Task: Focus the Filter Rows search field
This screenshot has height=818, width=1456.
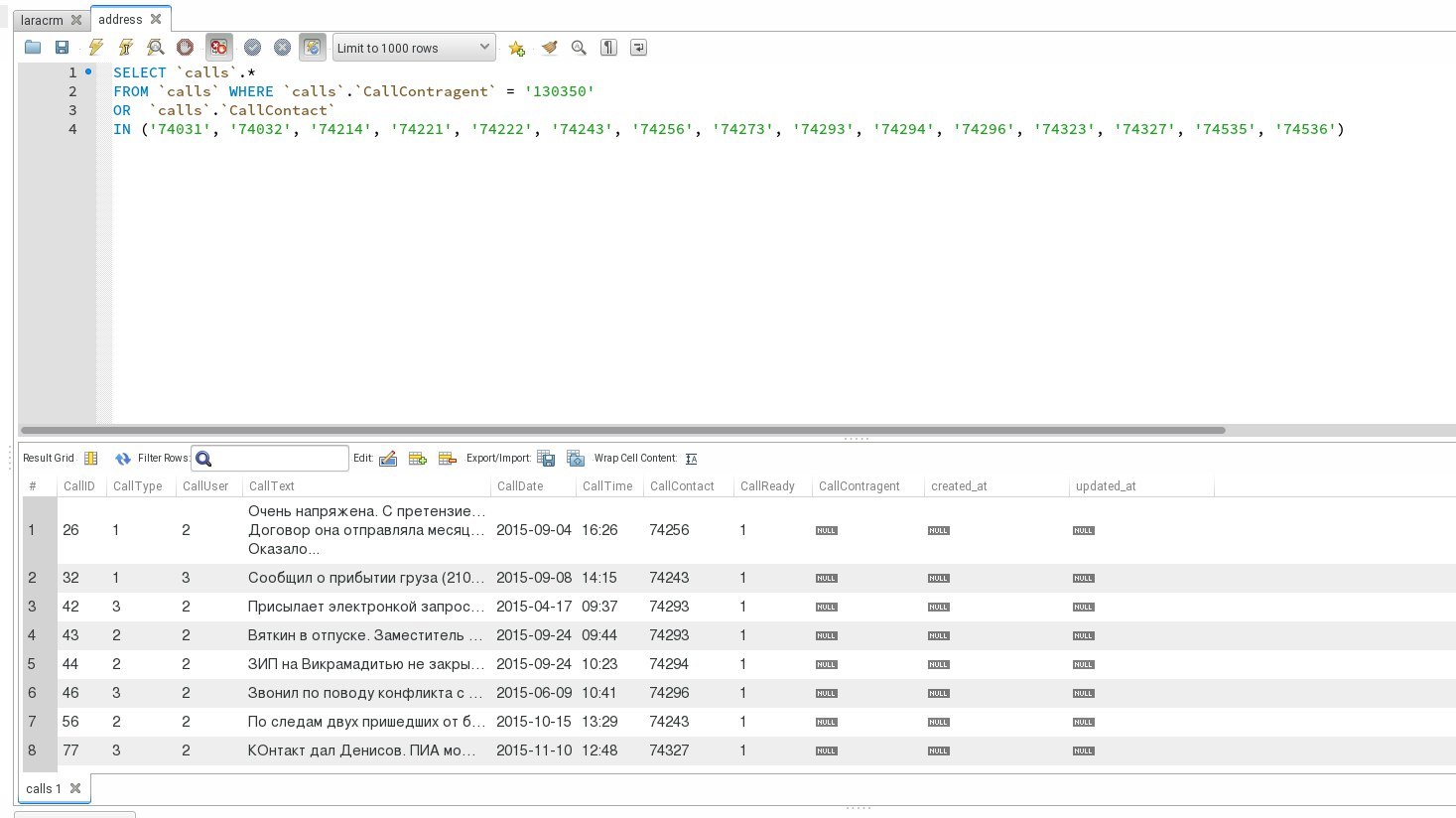Action: point(270,458)
